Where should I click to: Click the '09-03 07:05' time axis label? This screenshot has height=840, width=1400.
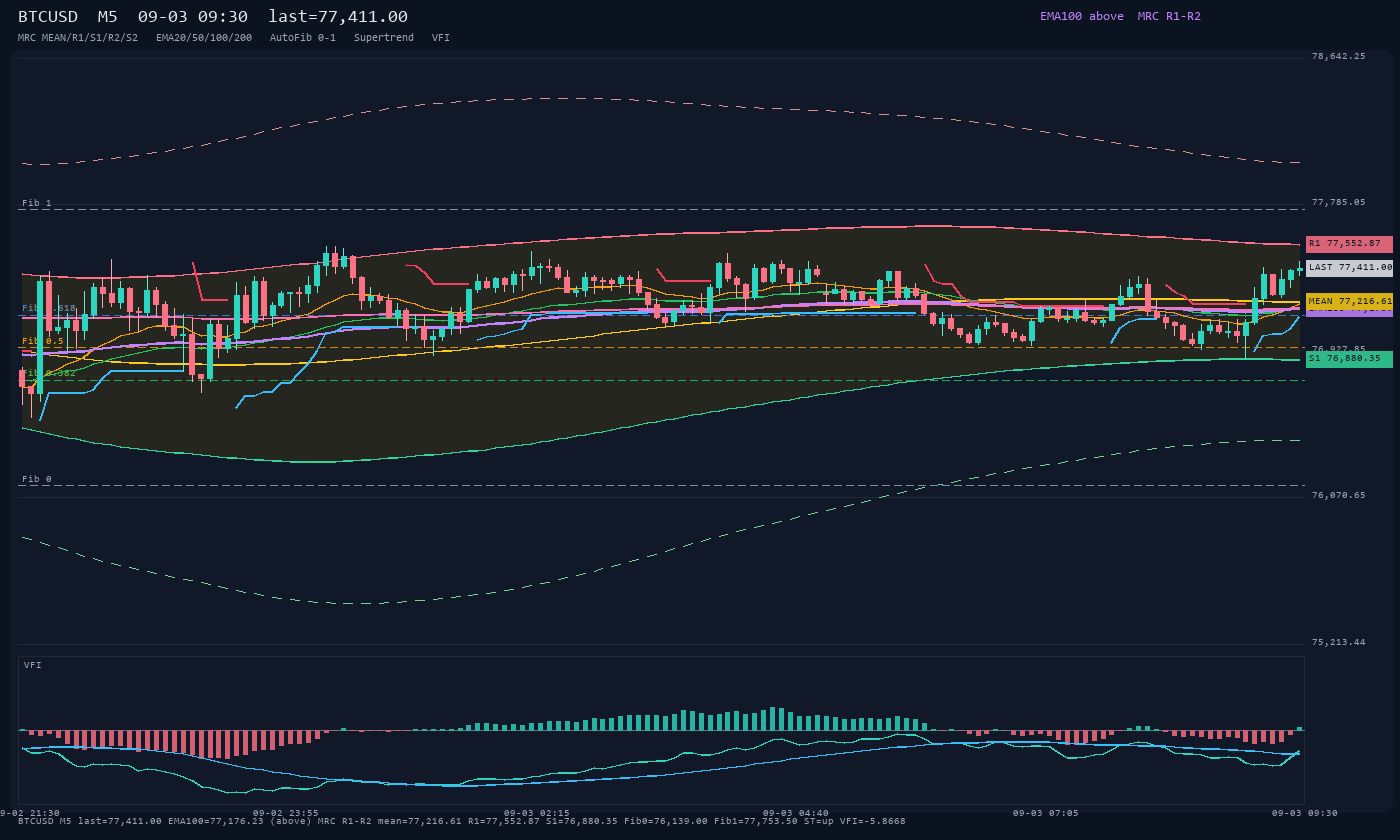(1046, 813)
